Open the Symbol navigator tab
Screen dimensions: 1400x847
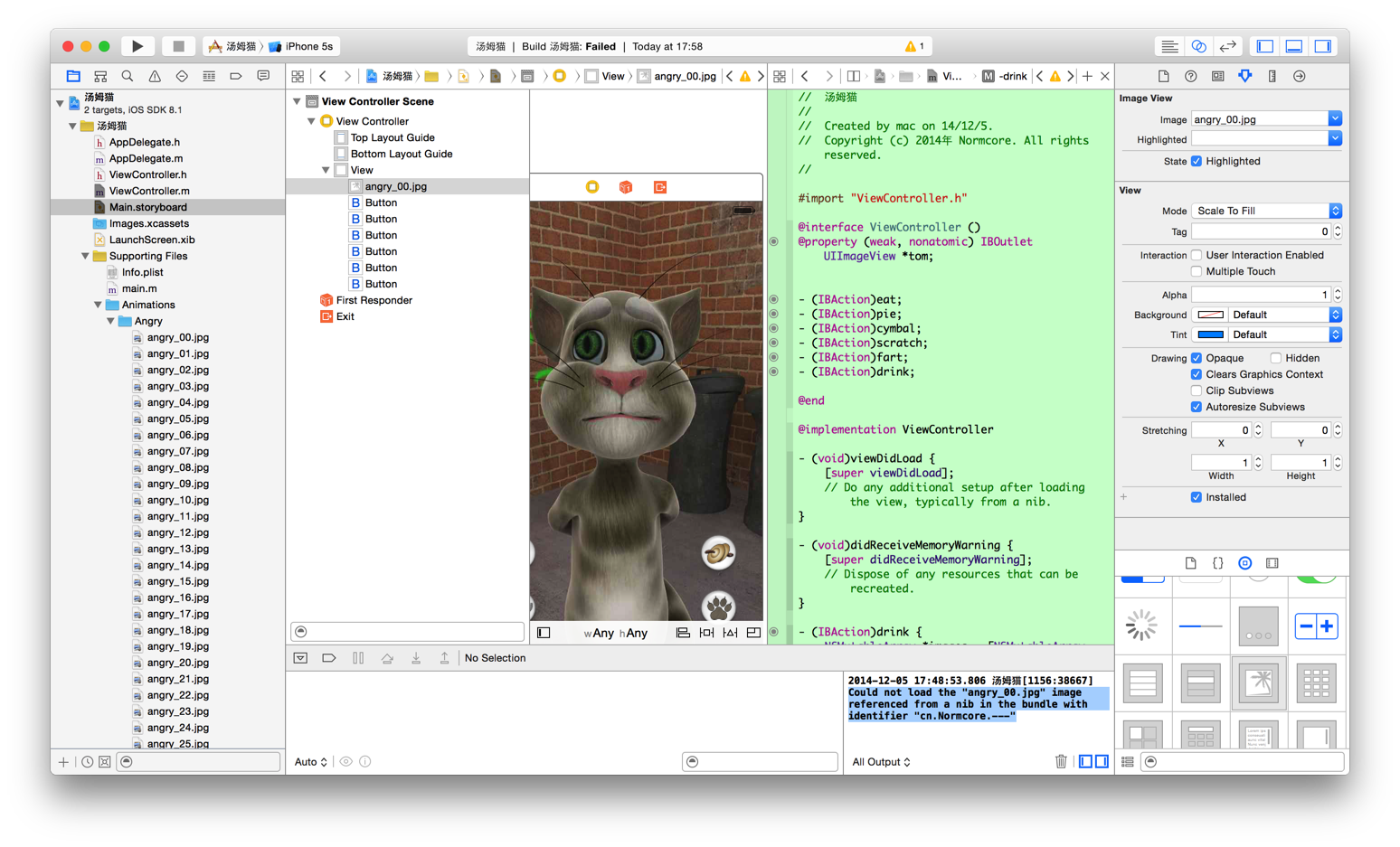point(100,76)
